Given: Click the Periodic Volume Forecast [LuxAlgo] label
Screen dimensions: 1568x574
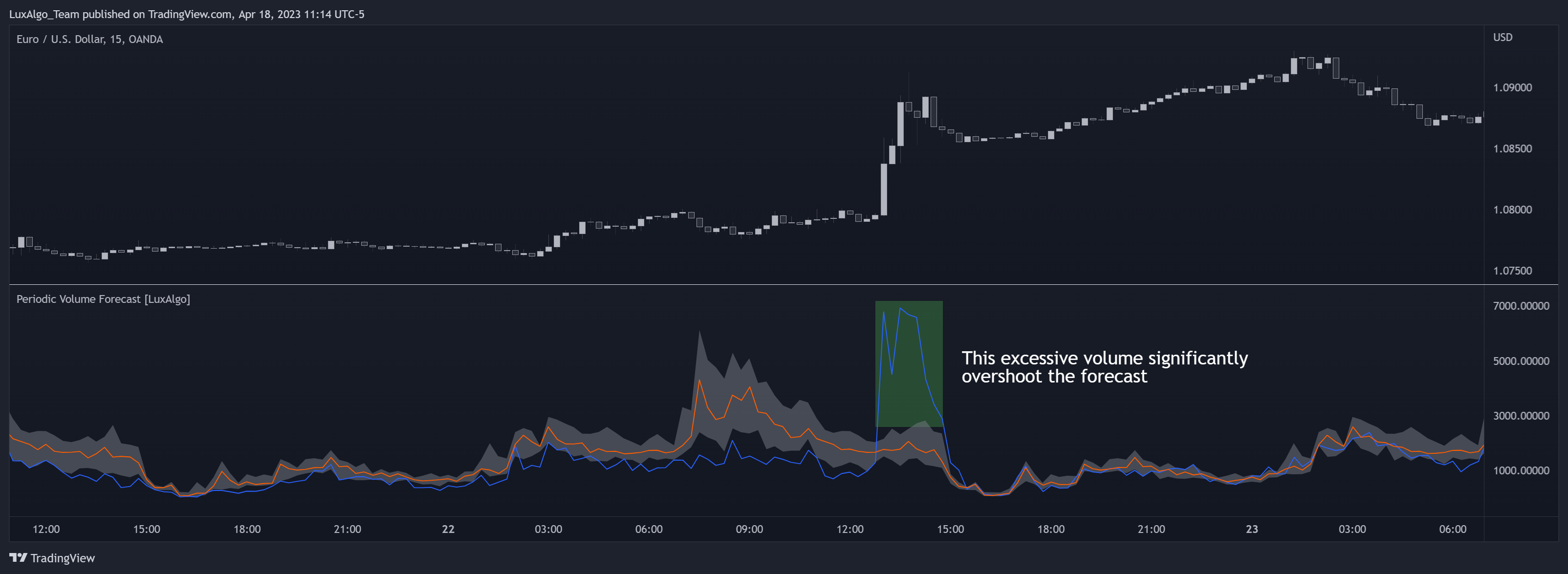Looking at the screenshot, I should click(x=103, y=299).
